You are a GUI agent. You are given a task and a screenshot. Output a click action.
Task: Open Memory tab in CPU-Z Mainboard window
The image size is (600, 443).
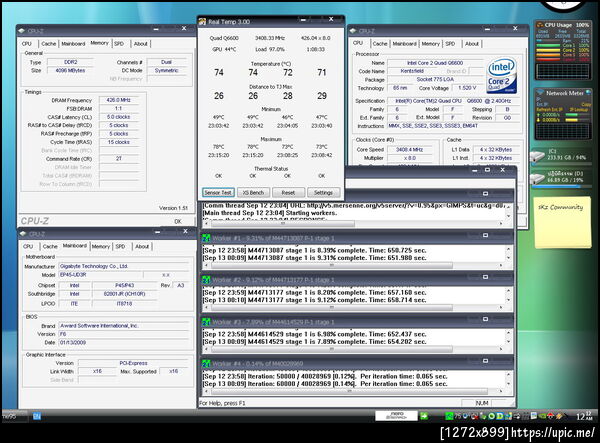tap(101, 246)
